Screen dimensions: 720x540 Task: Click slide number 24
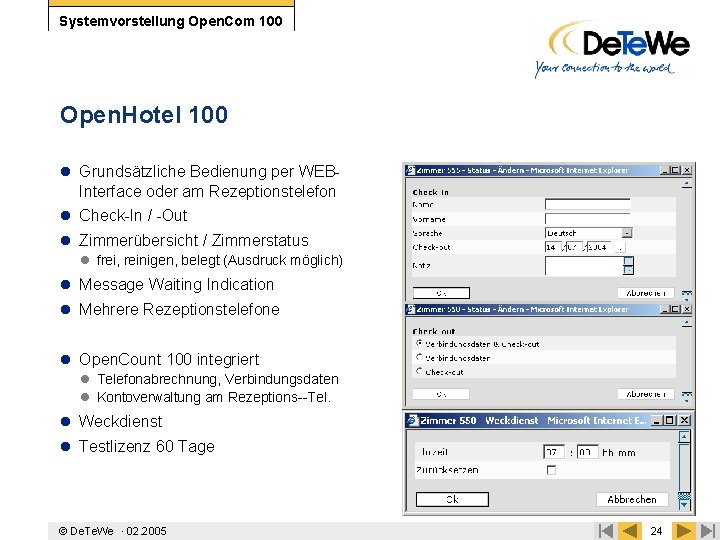pyautogui.click(x=656, y=531)
